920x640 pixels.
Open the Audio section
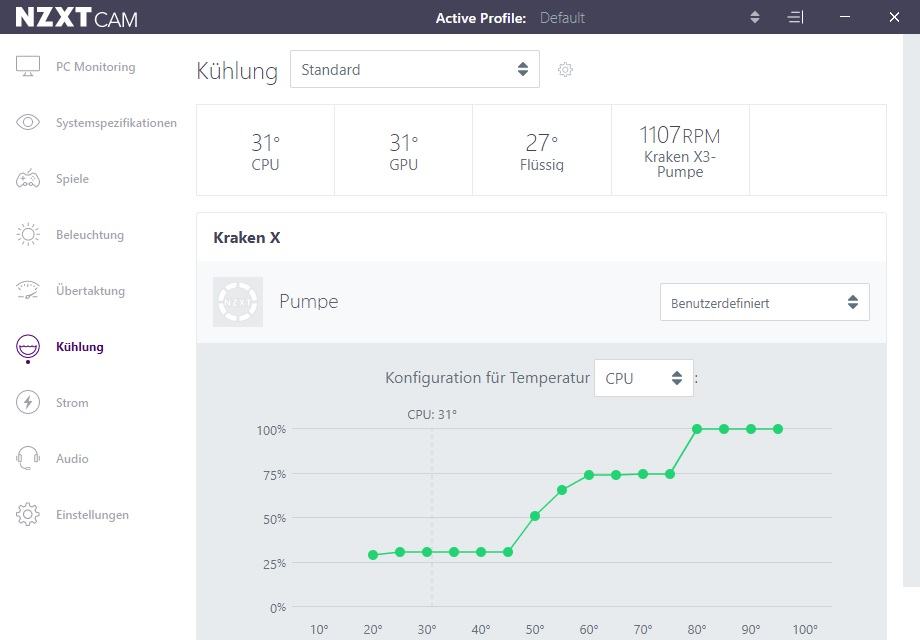tap(72, 459)
